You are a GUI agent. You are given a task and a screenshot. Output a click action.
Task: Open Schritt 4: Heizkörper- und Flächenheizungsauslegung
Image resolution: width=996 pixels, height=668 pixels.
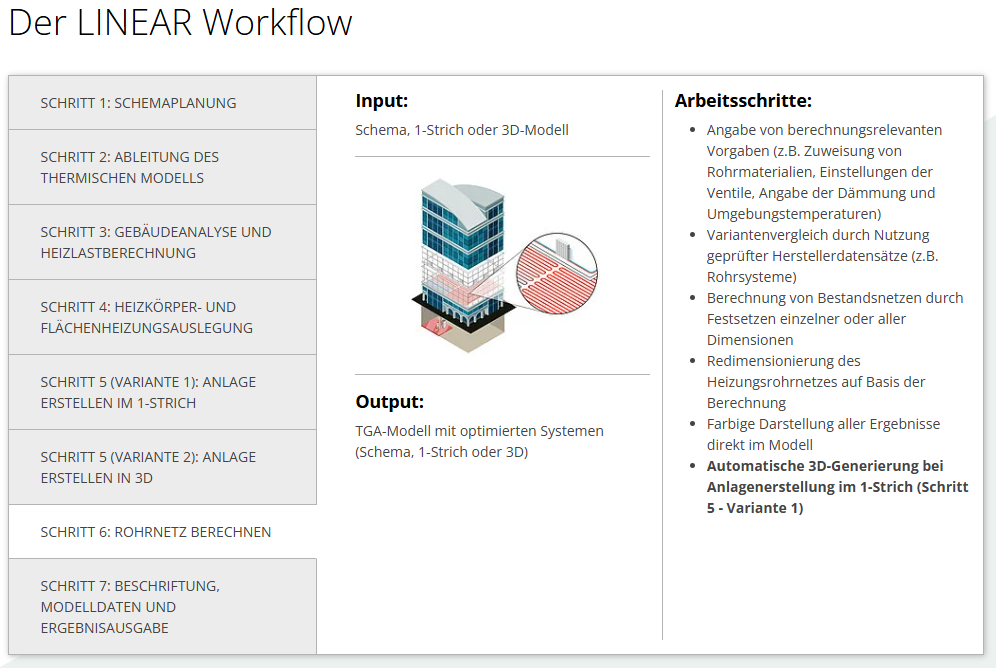pyautogui.click(x=146, y=317)
